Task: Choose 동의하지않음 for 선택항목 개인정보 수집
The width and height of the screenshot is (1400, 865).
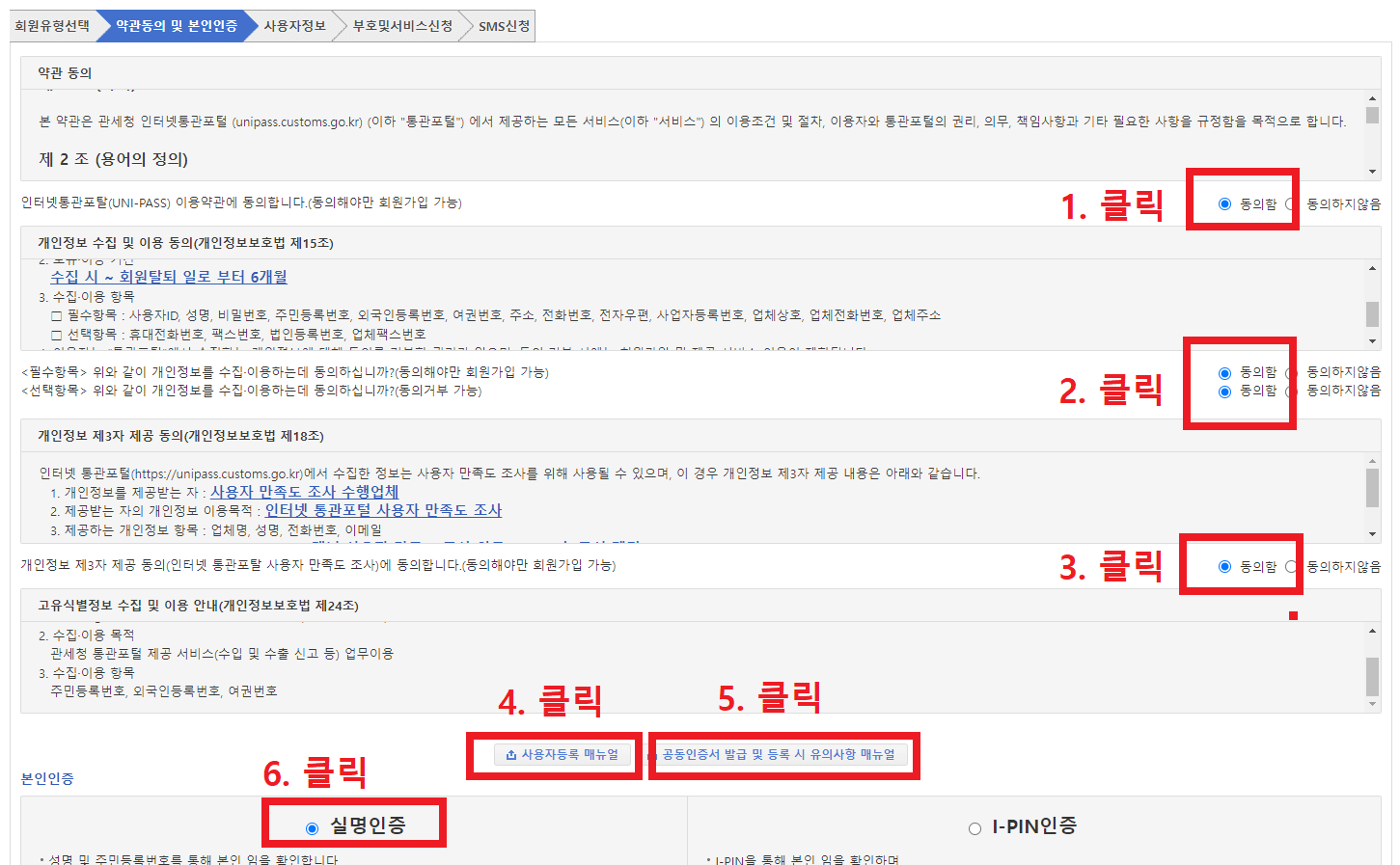Action: tap(1291, 391)
